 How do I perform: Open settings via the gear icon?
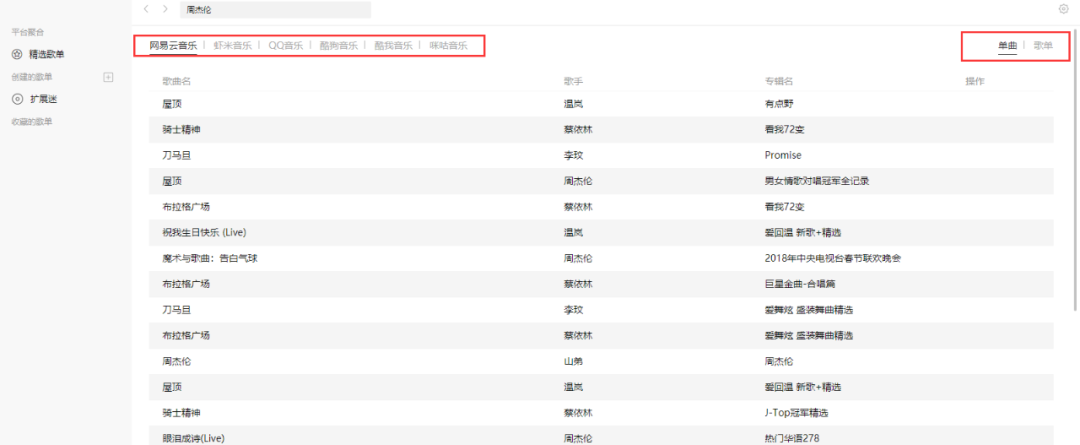click(1062, 9)
